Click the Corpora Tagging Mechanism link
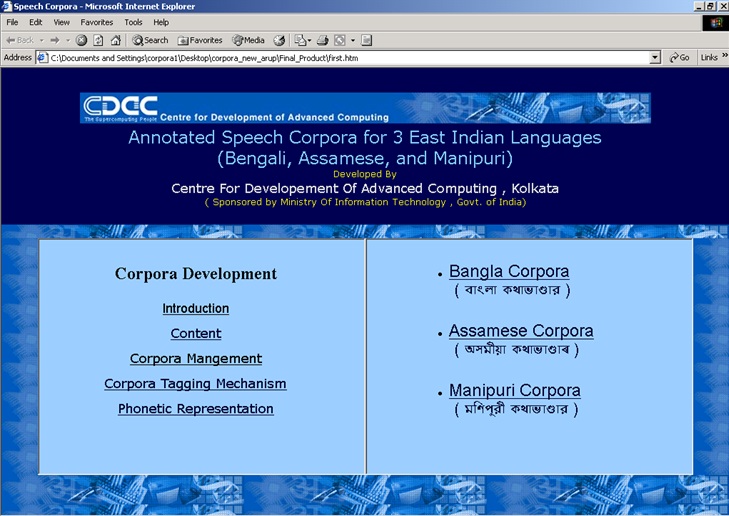Screen dimensions: 729x516 coord(195,384)
